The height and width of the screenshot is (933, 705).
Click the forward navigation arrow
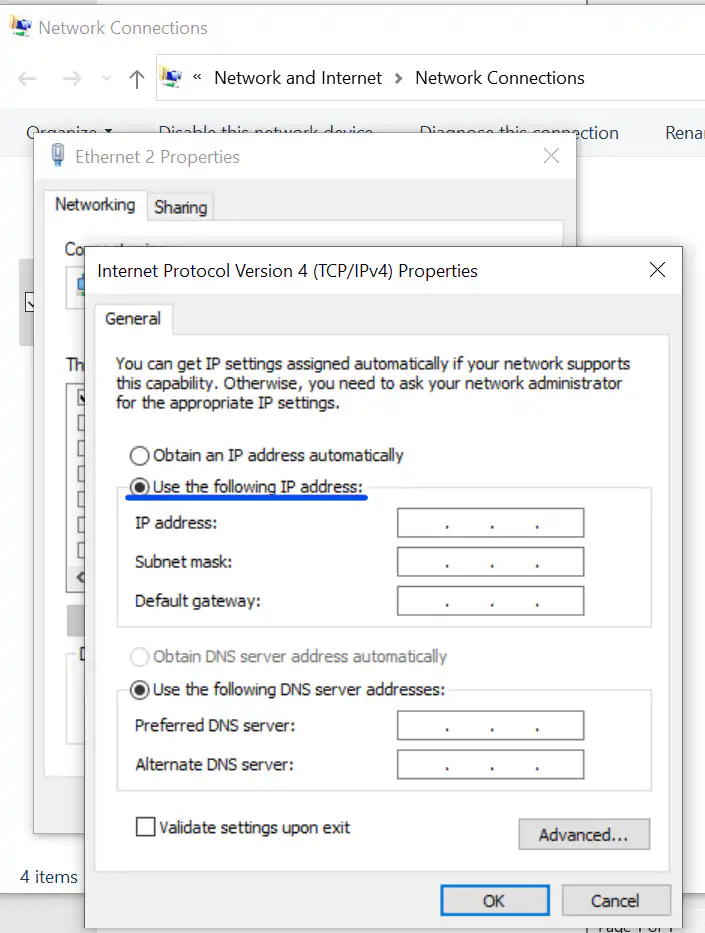coord(71,79)
